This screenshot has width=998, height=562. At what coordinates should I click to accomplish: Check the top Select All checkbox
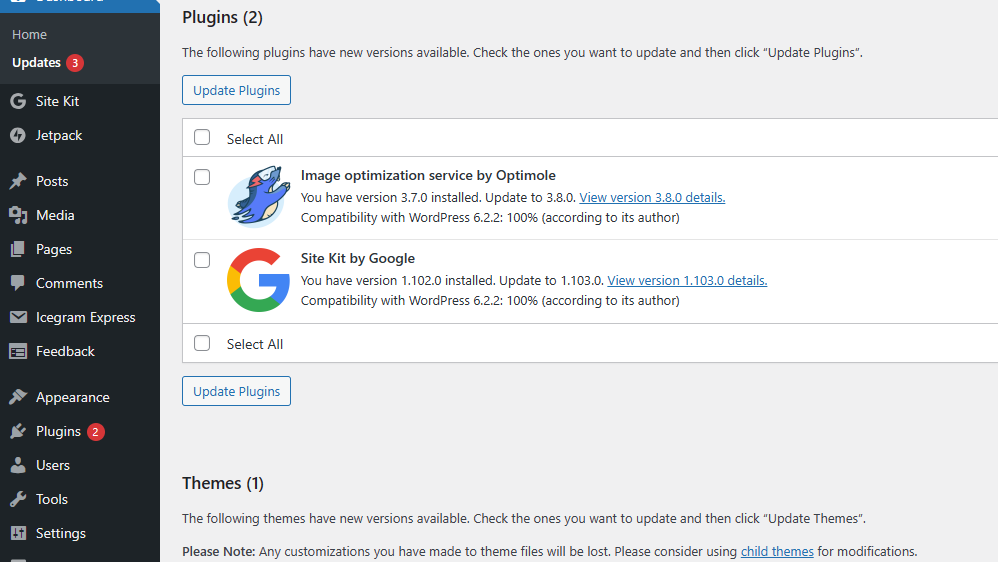pos(202,137)
